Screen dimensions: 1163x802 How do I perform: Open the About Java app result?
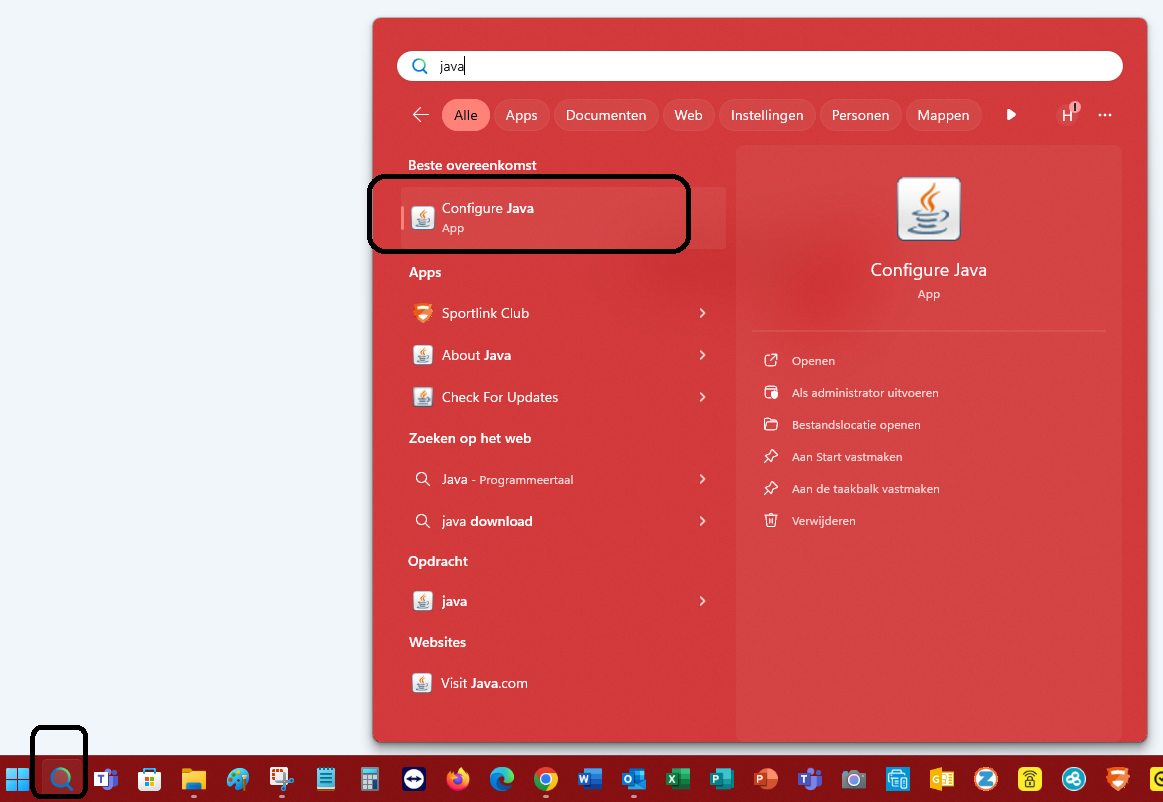tap(563, 355)
